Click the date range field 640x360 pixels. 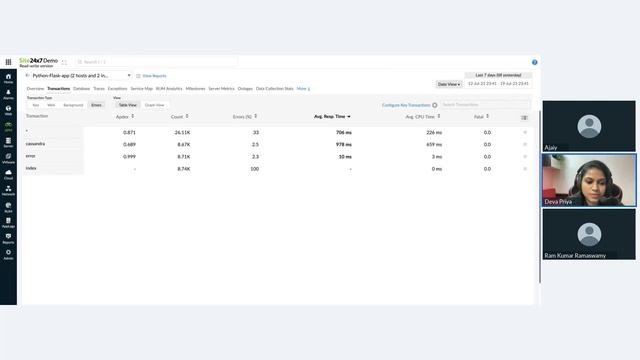pyautogui.click(x=498, y=84)
